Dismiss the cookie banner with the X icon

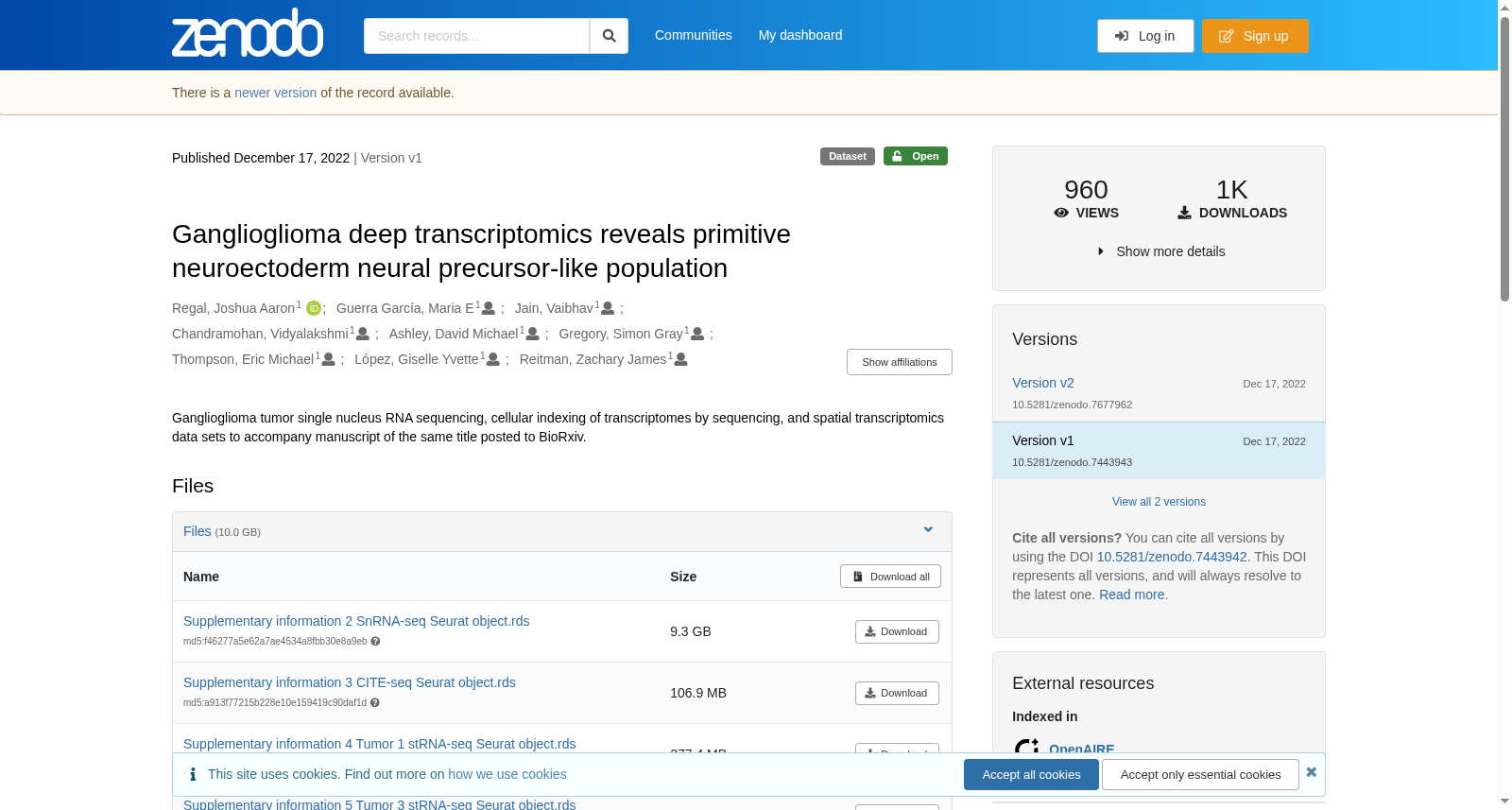1311,772
